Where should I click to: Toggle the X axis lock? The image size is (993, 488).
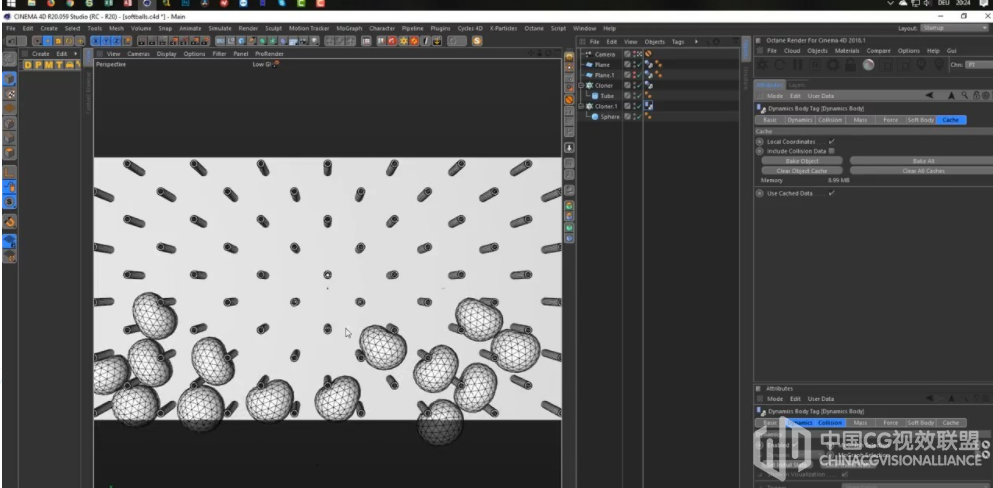(96, 41)
